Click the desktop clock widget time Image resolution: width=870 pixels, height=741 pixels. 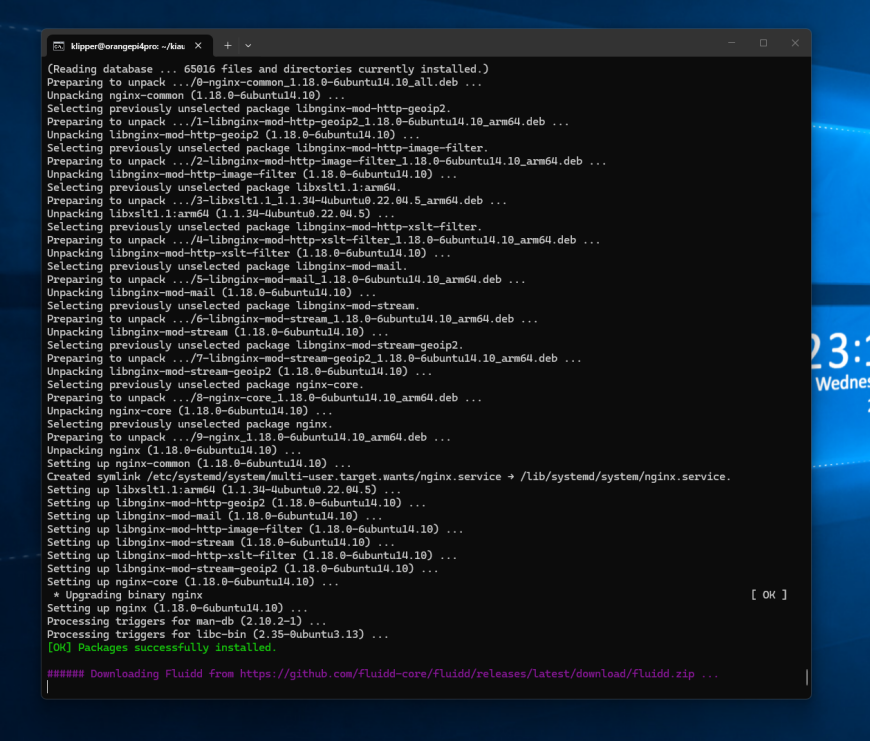(x=839, y=351)
